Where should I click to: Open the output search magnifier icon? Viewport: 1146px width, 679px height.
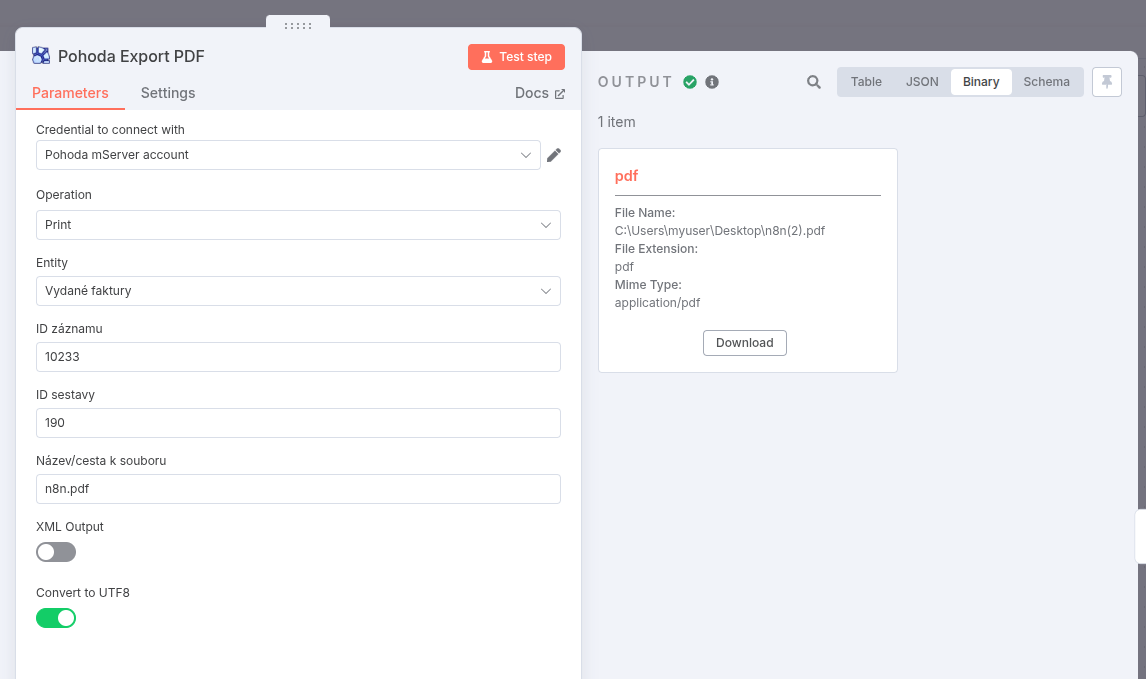pos(813,82)
